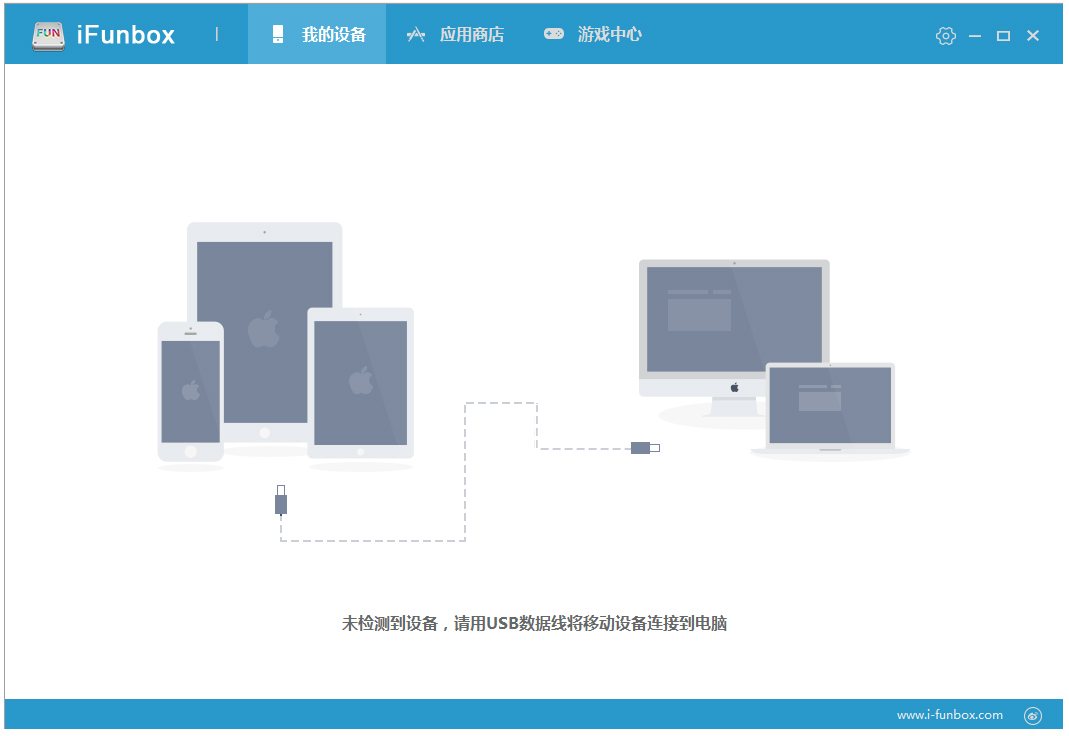Click the App Store icon beside 应用商店

click(x=414, y=34)
